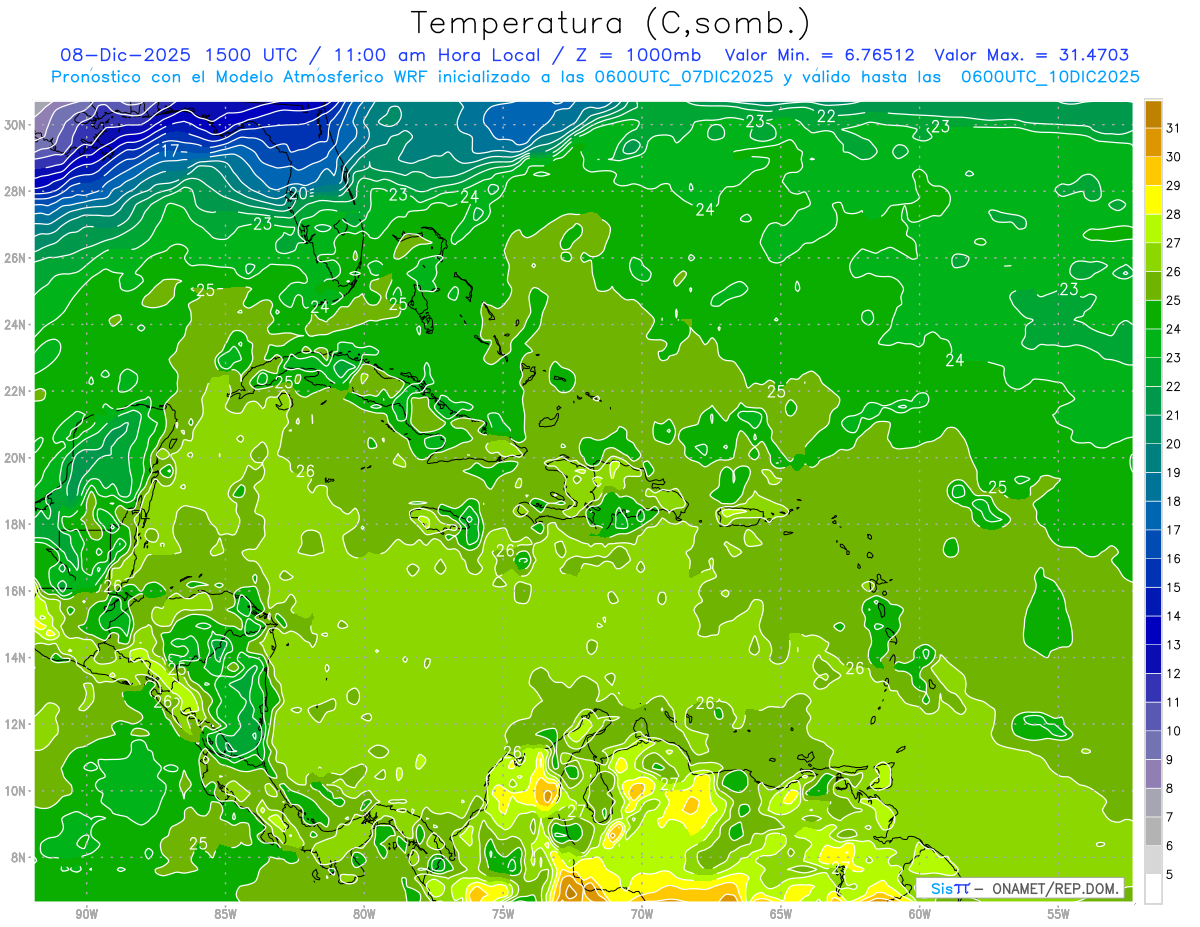Image resolution: width=1200 pixels, height=927 pixels.
Task: Click colorbar label "12"
Action: 1174,673
